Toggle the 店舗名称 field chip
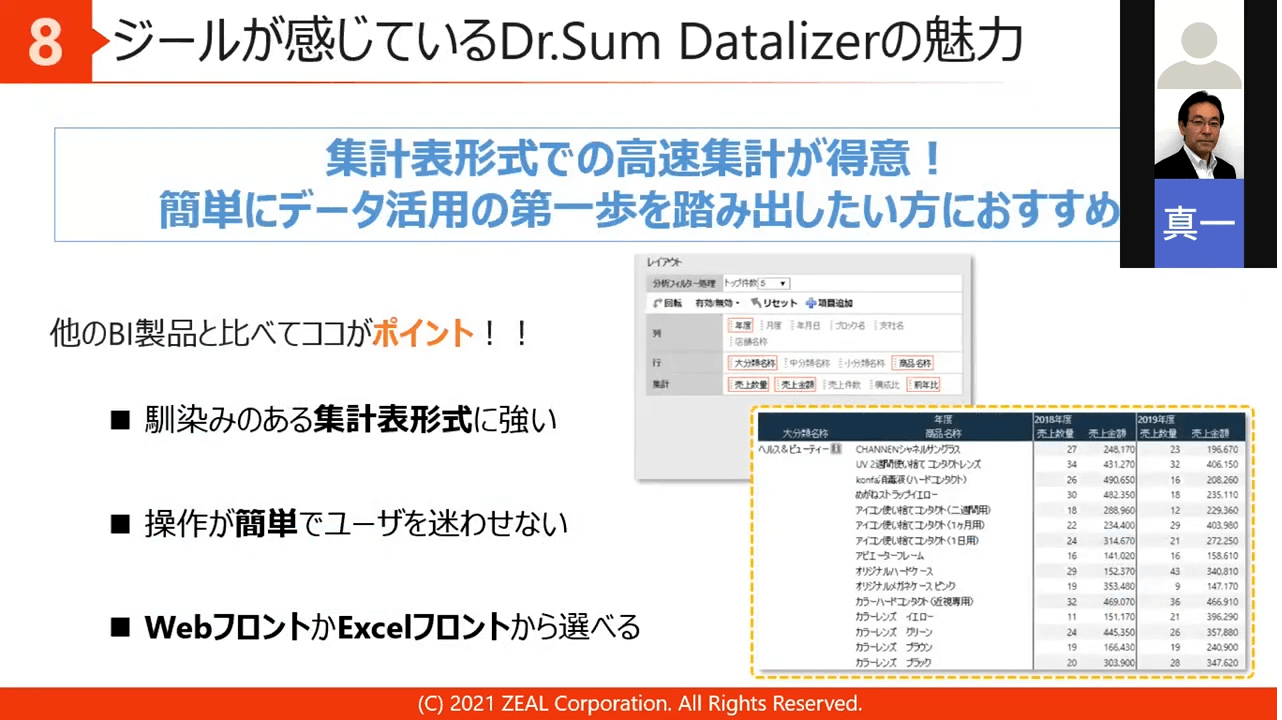The width and height of the screenshot is (1282, 720). click(749, 341)
